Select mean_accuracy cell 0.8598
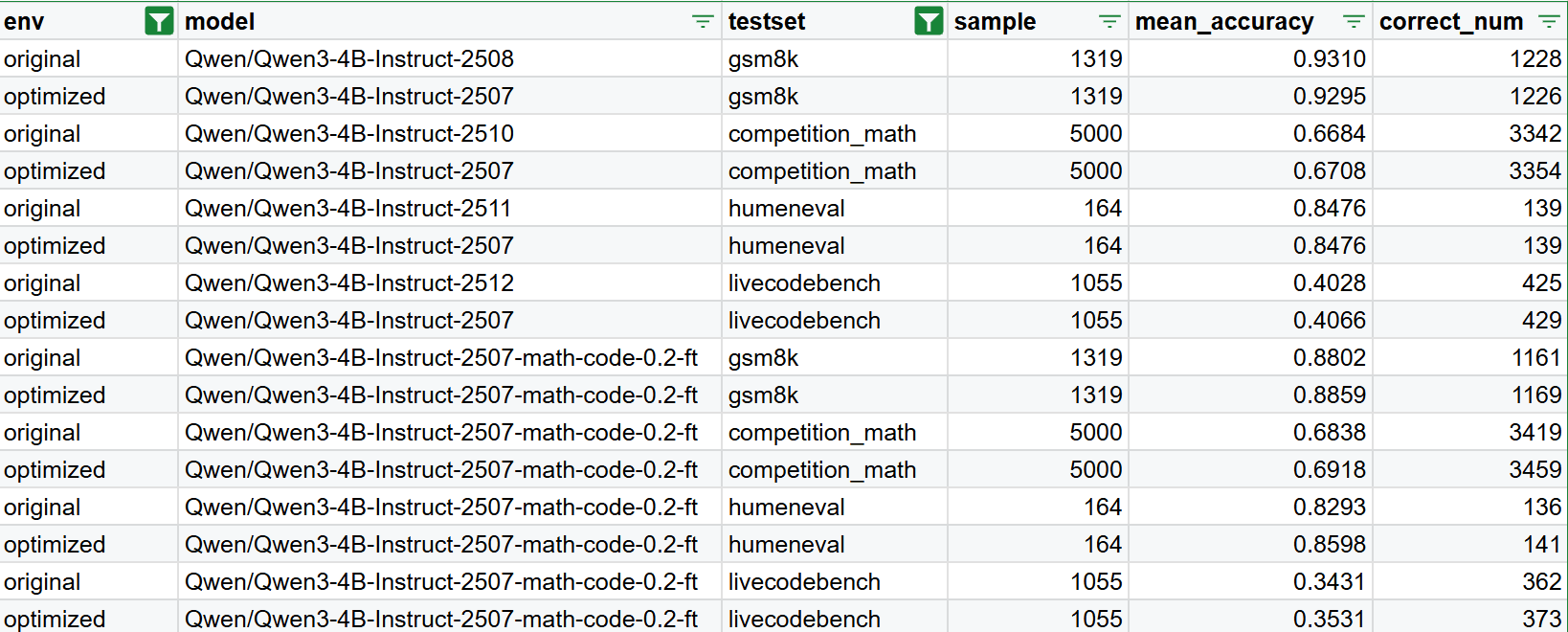 (x=1251, y=544)
